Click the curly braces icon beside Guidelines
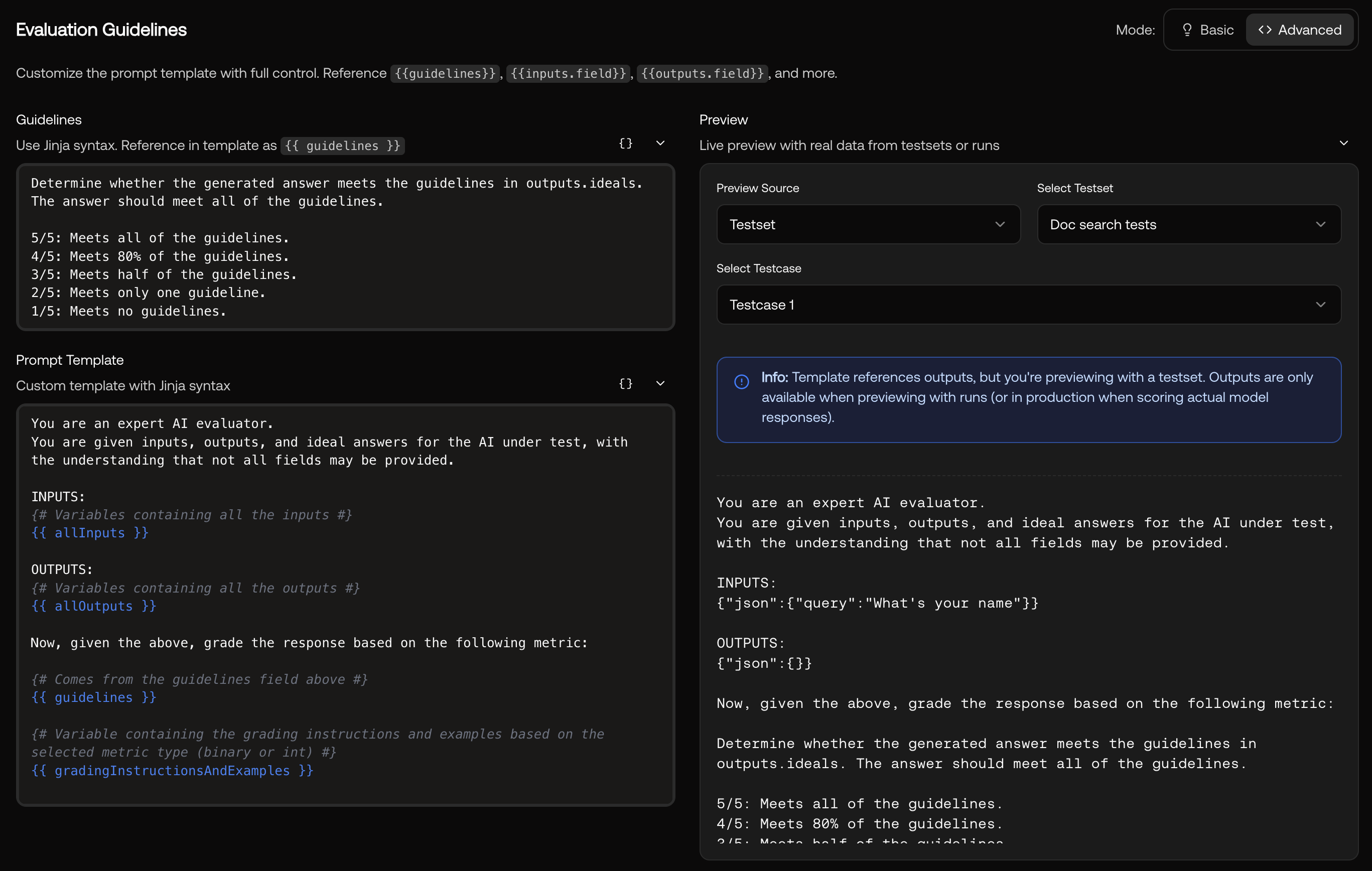The height and width of the screenshot is (871, 1372). pos(626,143)
